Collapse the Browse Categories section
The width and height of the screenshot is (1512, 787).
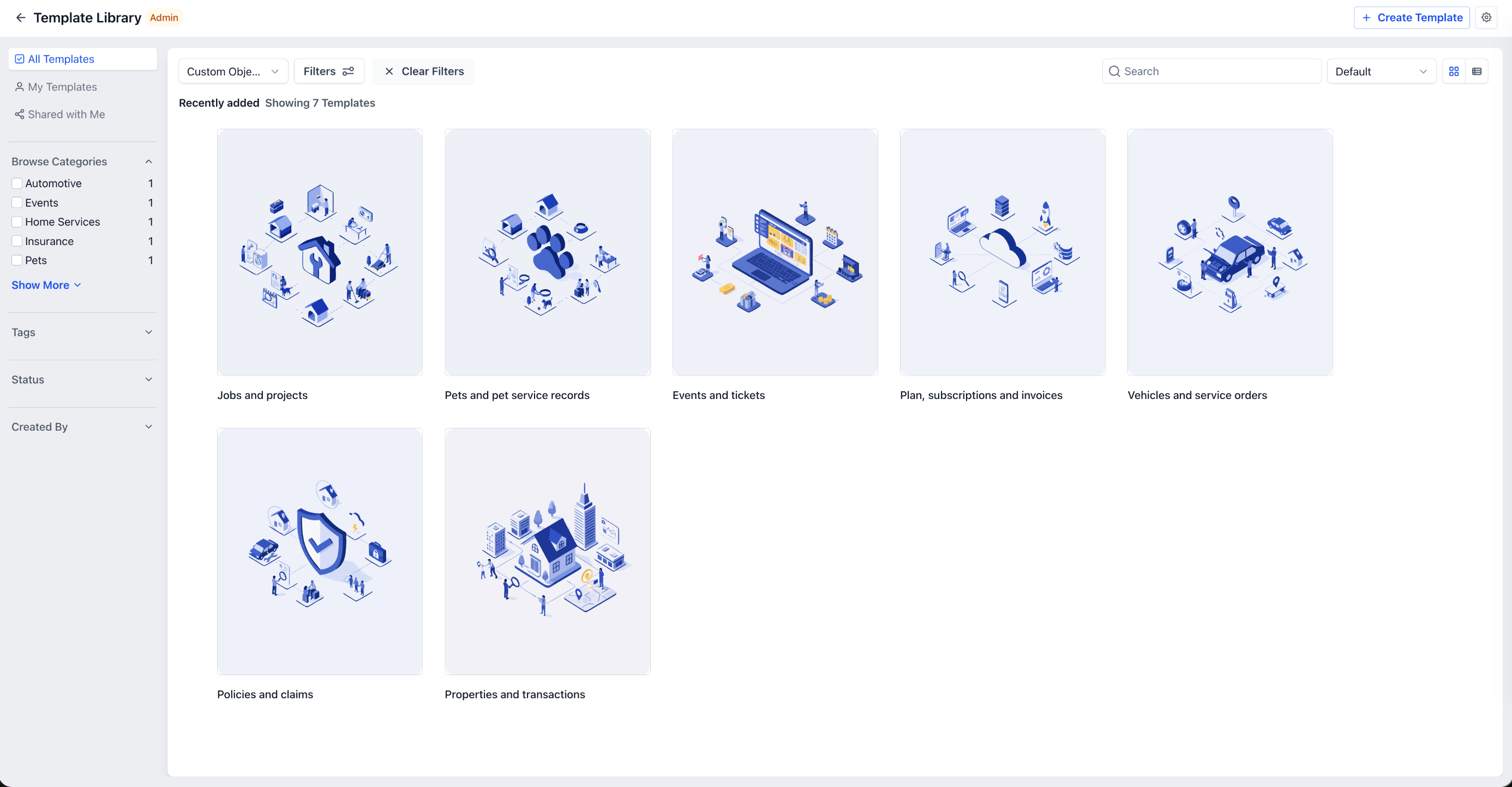148,162
